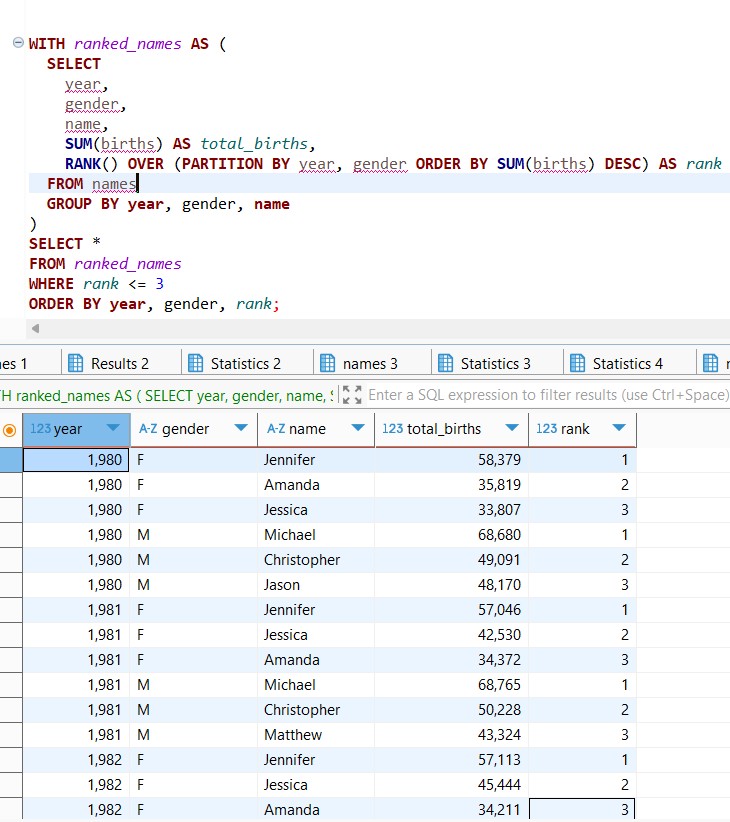Select the cell with total births 45,444

[x=452, y=785]
